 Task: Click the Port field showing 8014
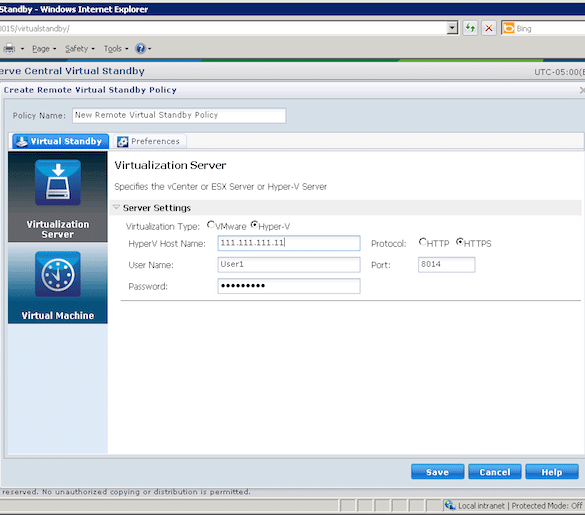(x=446, y=265)
